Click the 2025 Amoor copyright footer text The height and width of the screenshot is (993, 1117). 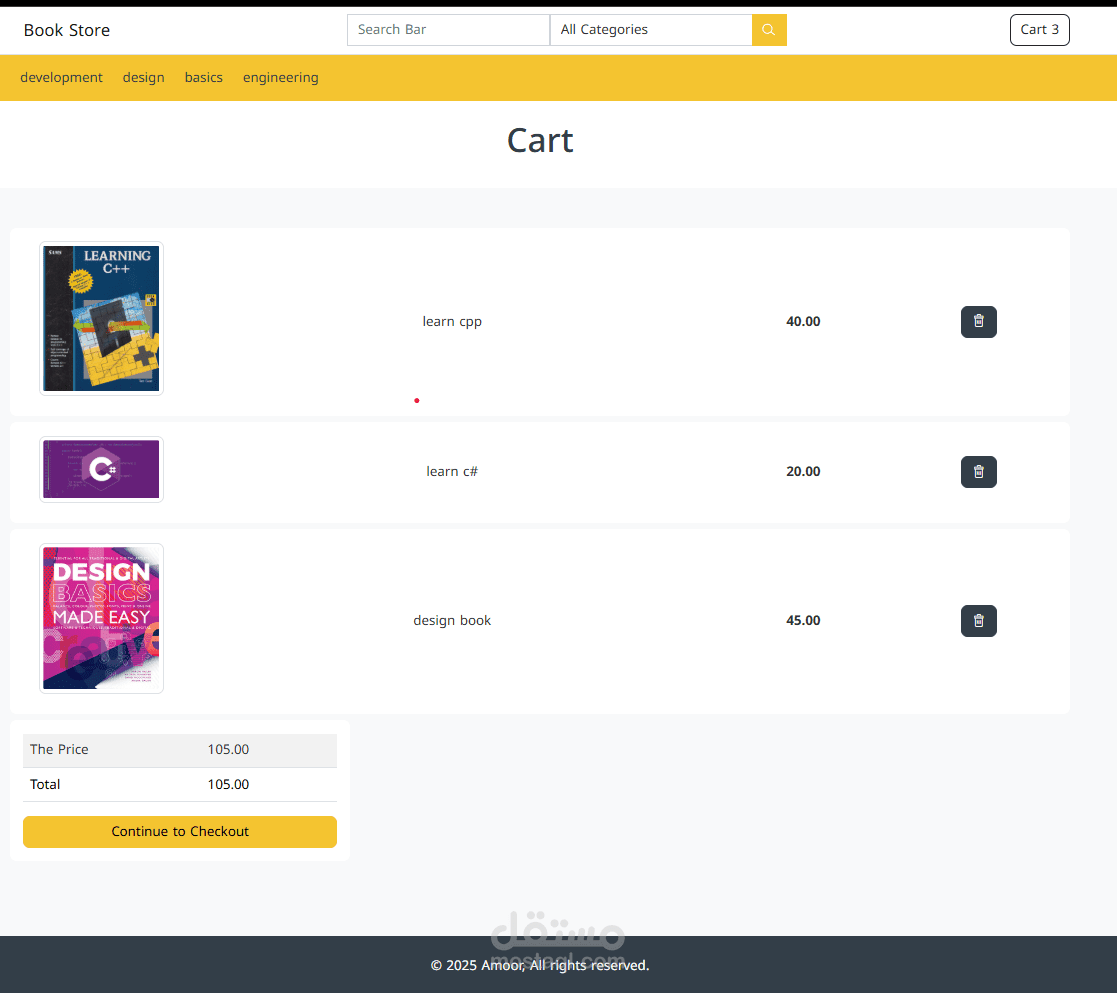540,965
